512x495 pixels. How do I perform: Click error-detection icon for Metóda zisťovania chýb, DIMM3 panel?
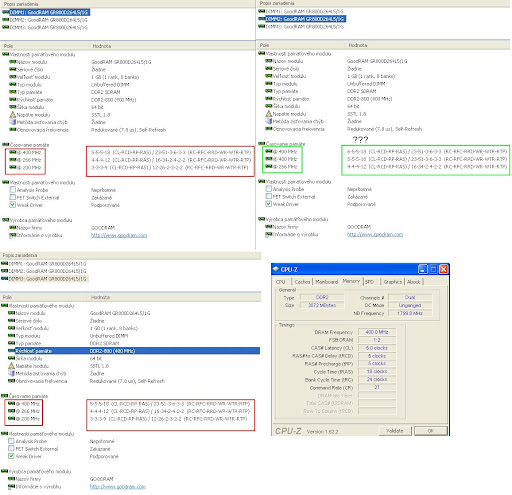(x=11, y=373)
